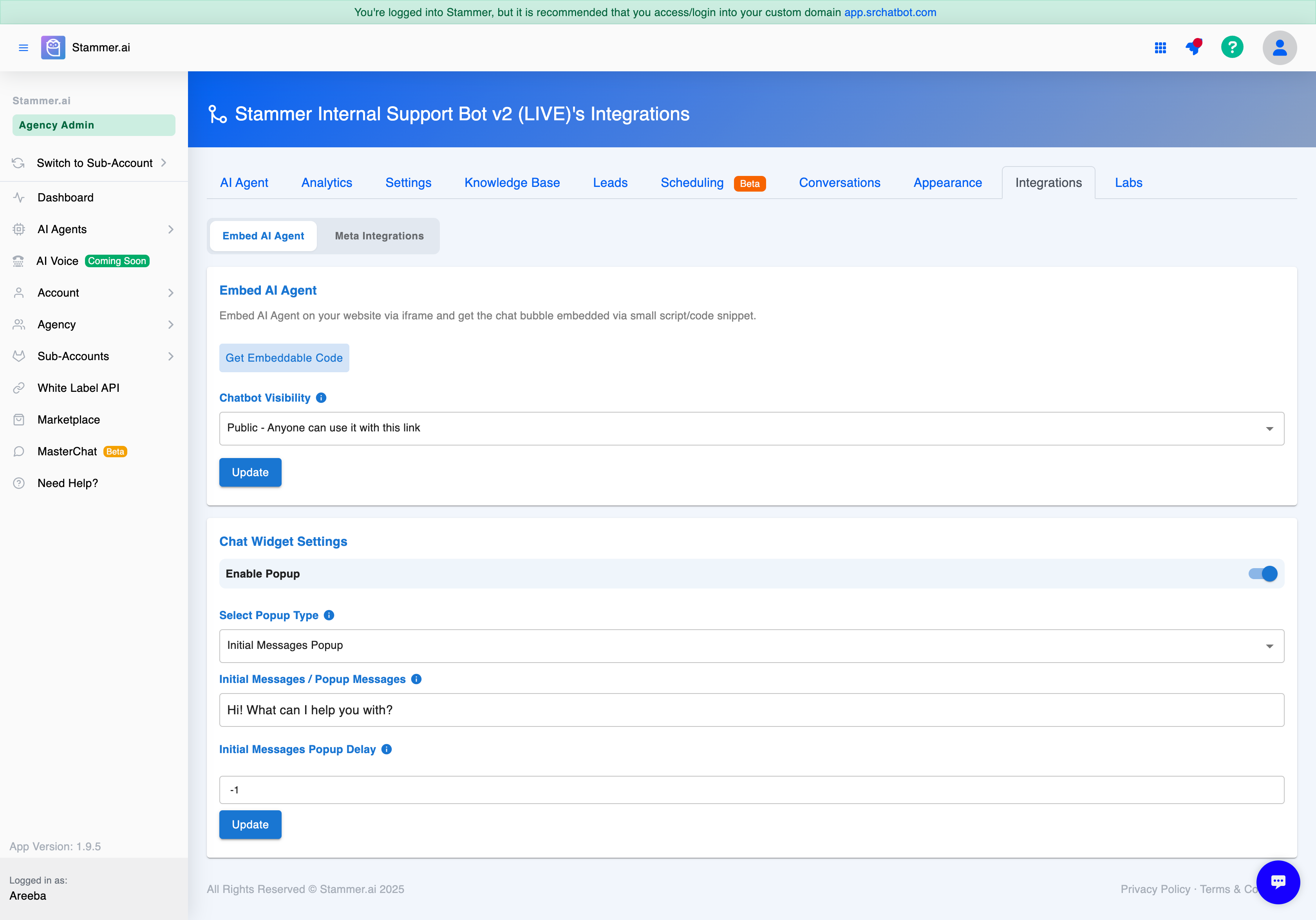Viewport: 1316px width, 920px height.
Task: Click the Marketplace bag icon
Action: pyautogui.click(x=19, y=420)
